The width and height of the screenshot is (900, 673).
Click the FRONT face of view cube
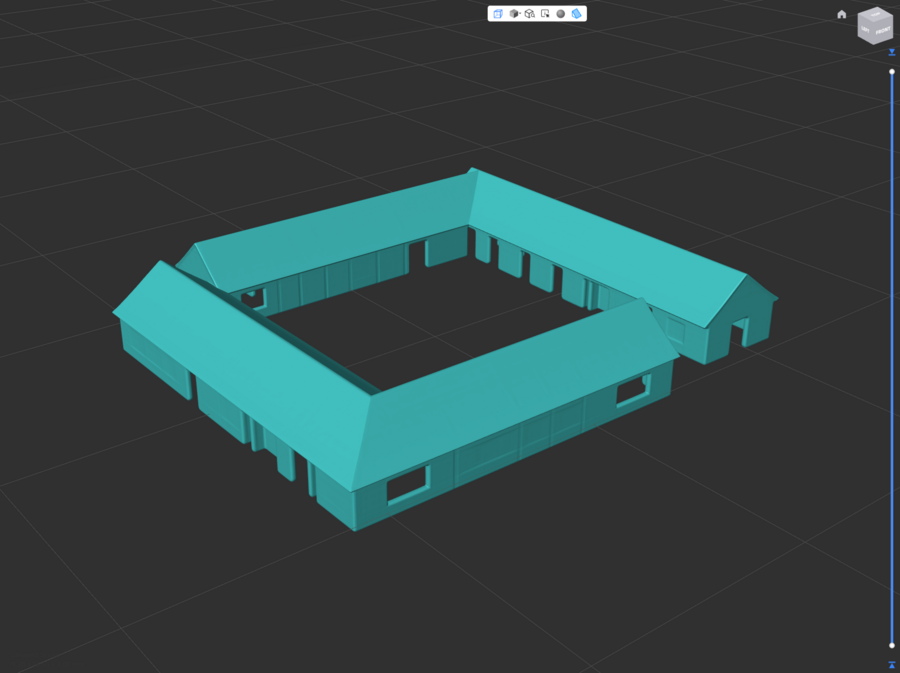tap(883, 30)
